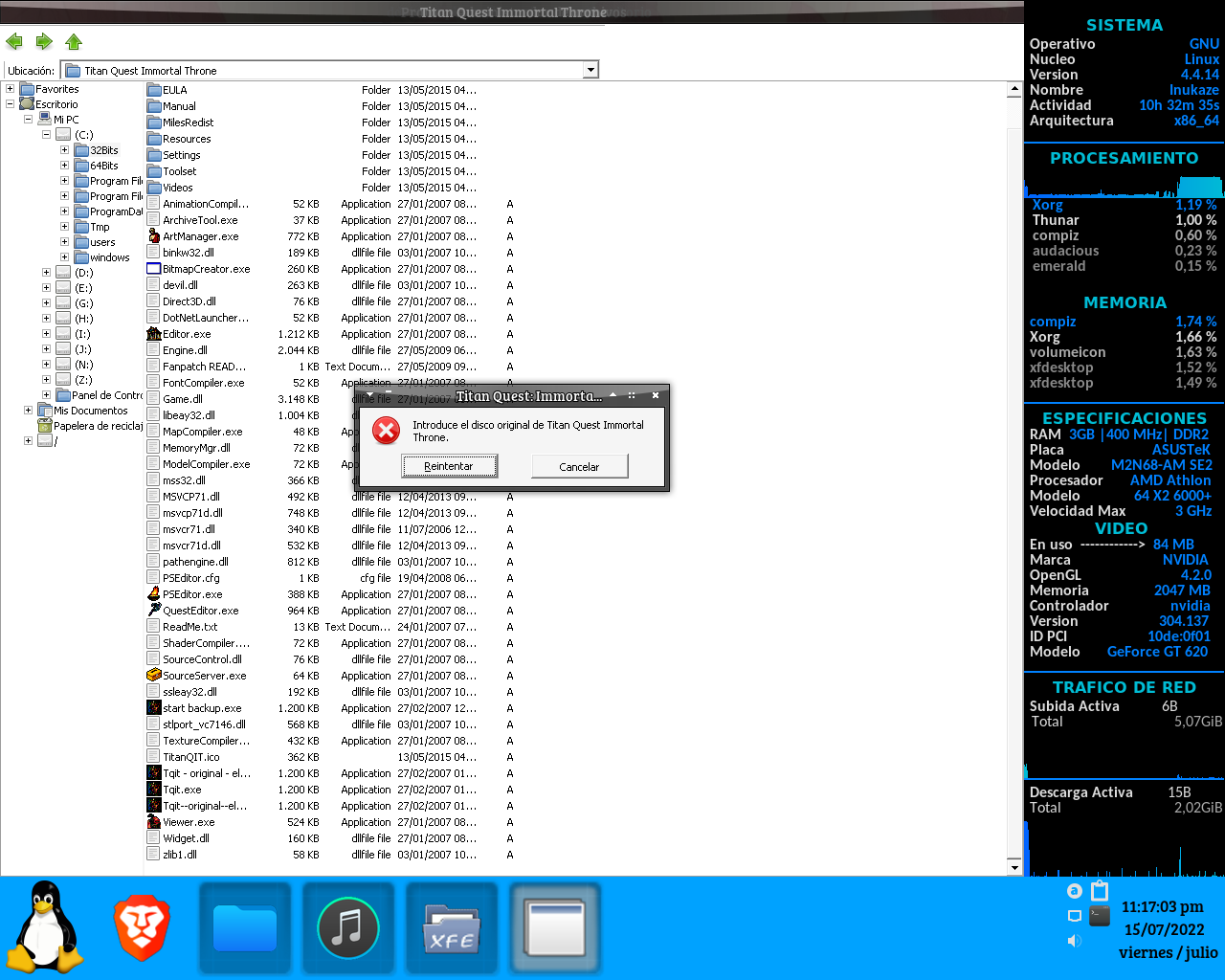This screenshot has height=980, width=1225.
Task: Click Cancelar in the error dialog
Action: (579, 466)
